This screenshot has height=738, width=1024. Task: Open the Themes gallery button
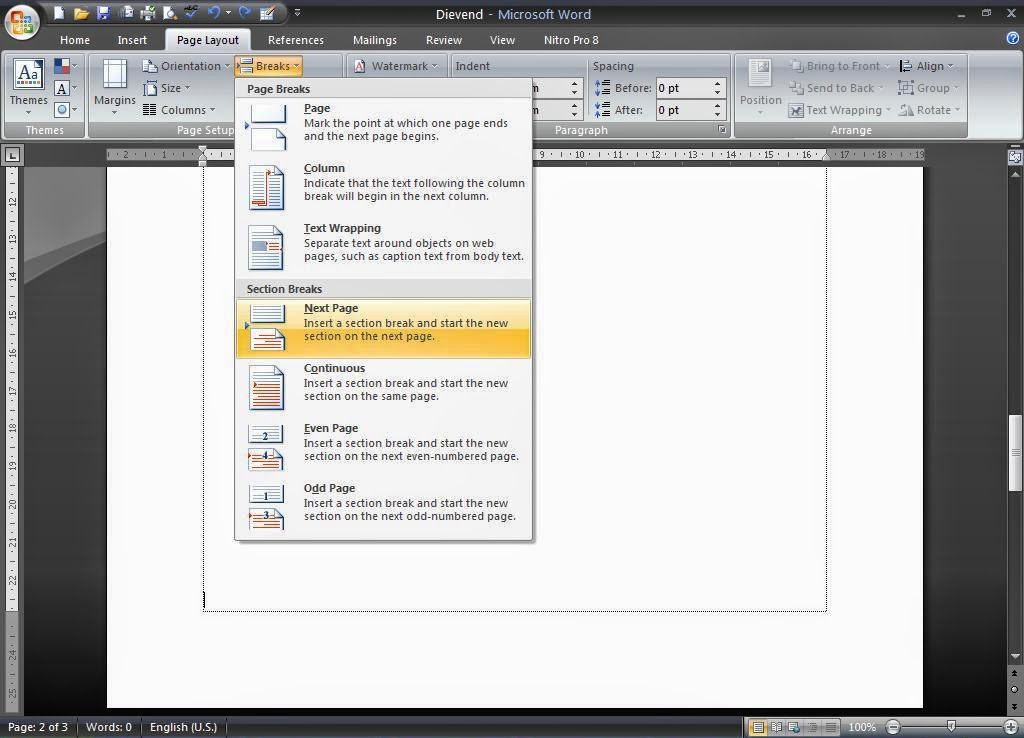(x=28, y=88)
